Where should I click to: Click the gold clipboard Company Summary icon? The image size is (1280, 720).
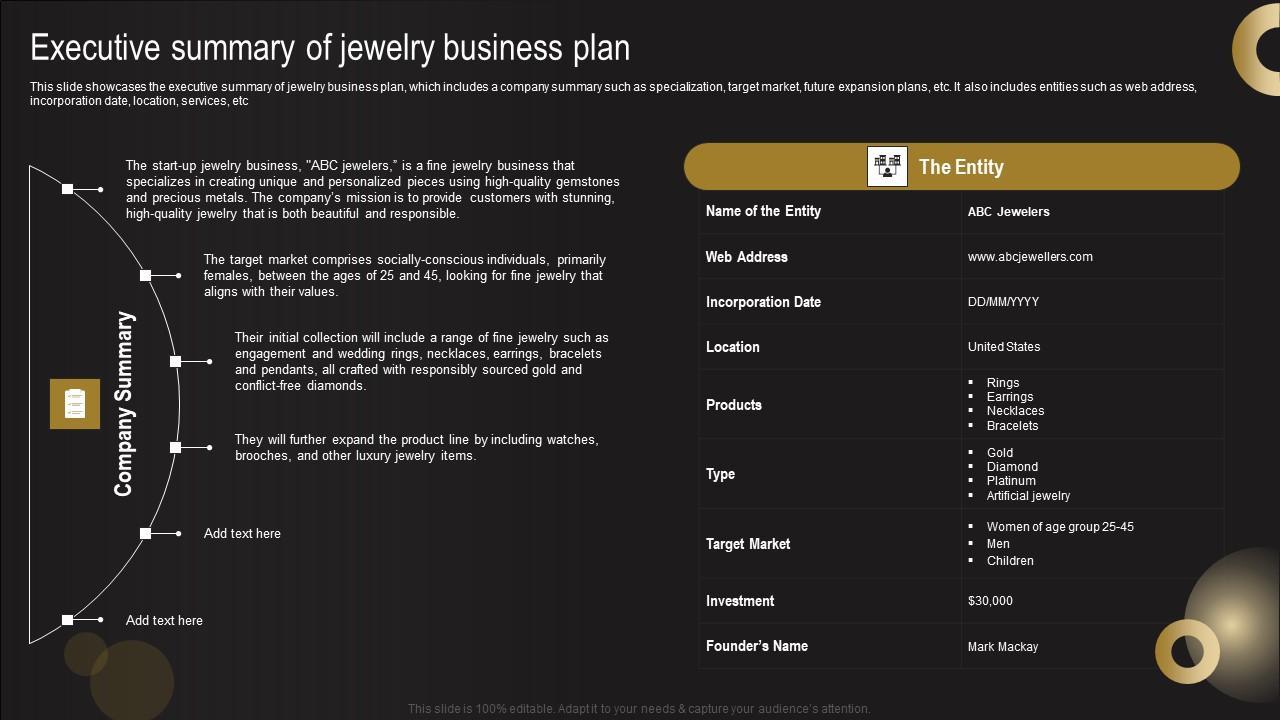(75, 404)
